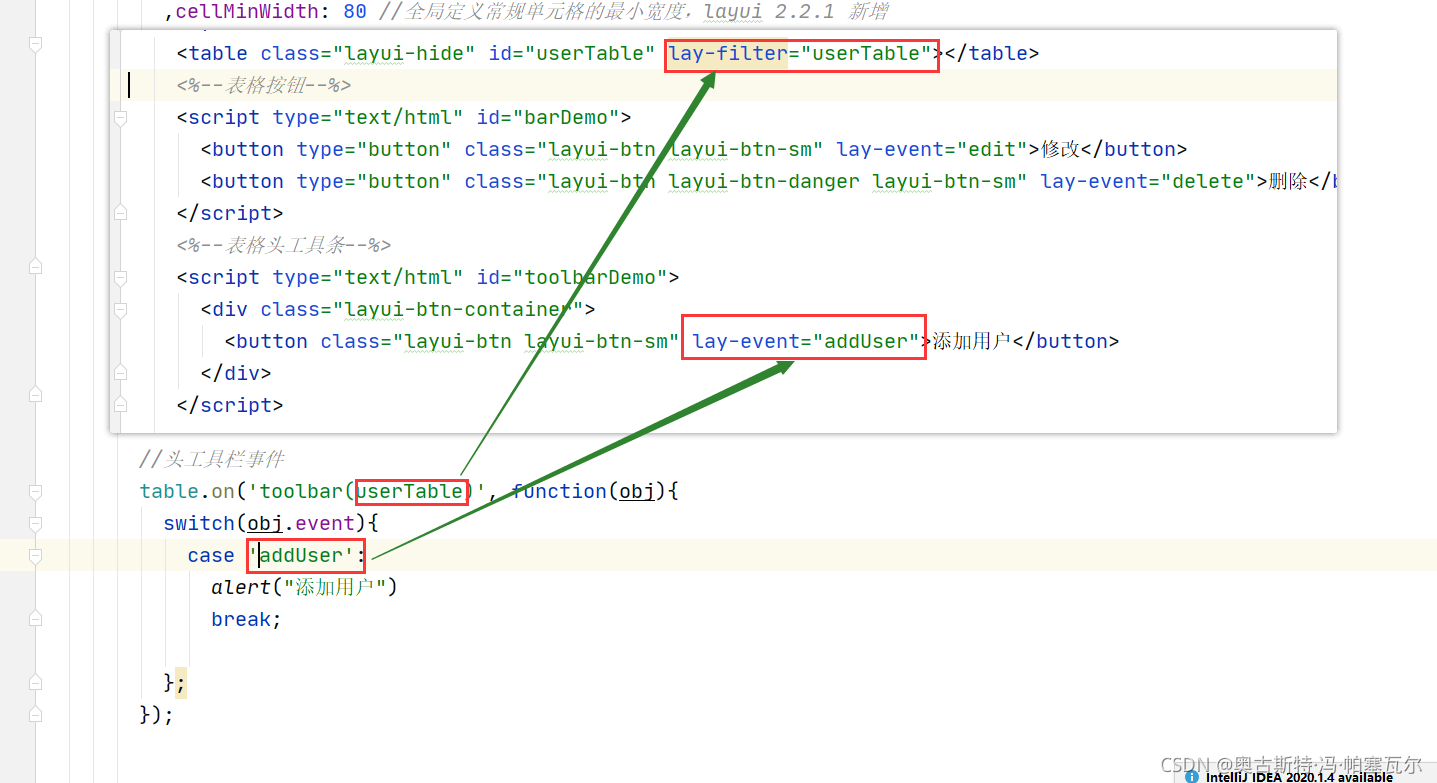This screenshot has width=1437, height=783.
Task: Click the 修改 button label text
Action: pyautogui.click(x=1061, y=149)
